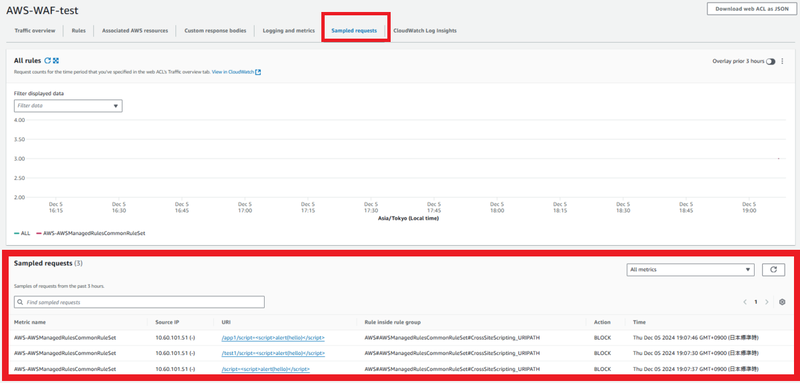Switch to the Rules tab
The width and height of the screenshot is (800, 383).
79,31
